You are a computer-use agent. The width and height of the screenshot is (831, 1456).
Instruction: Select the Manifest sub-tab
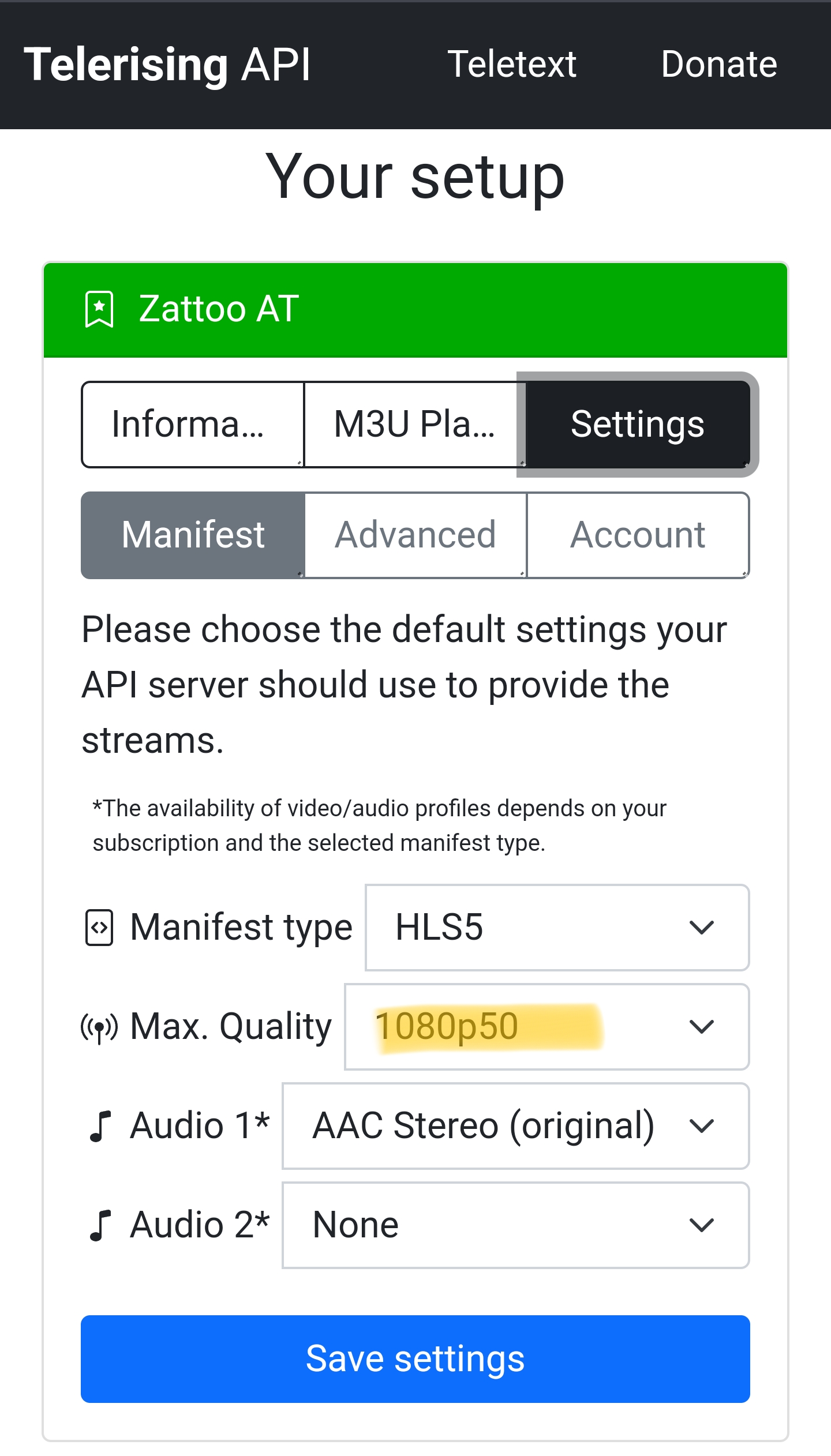pos(193,535)
